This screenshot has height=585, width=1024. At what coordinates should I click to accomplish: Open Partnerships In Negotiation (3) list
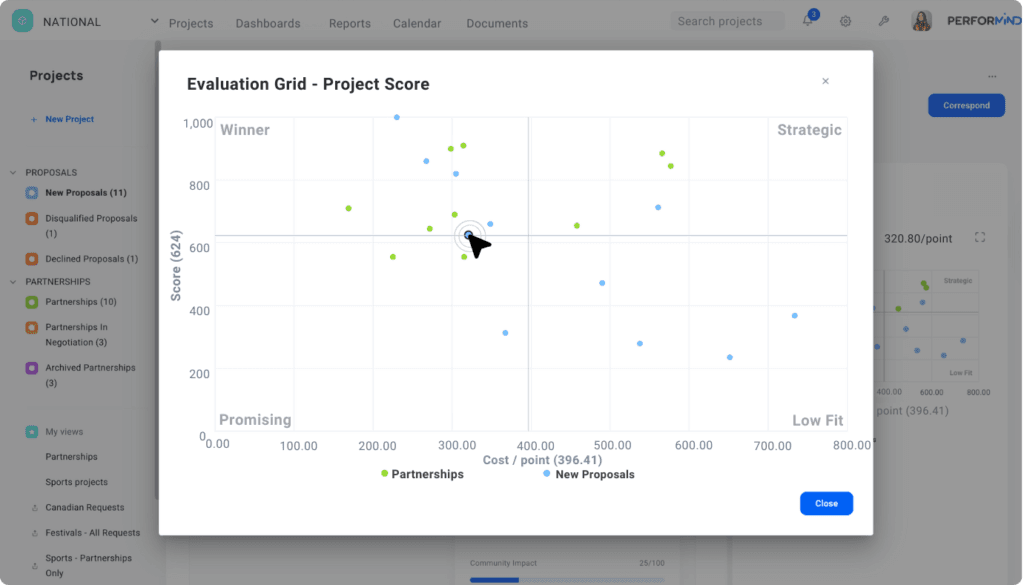pos(76,334)
